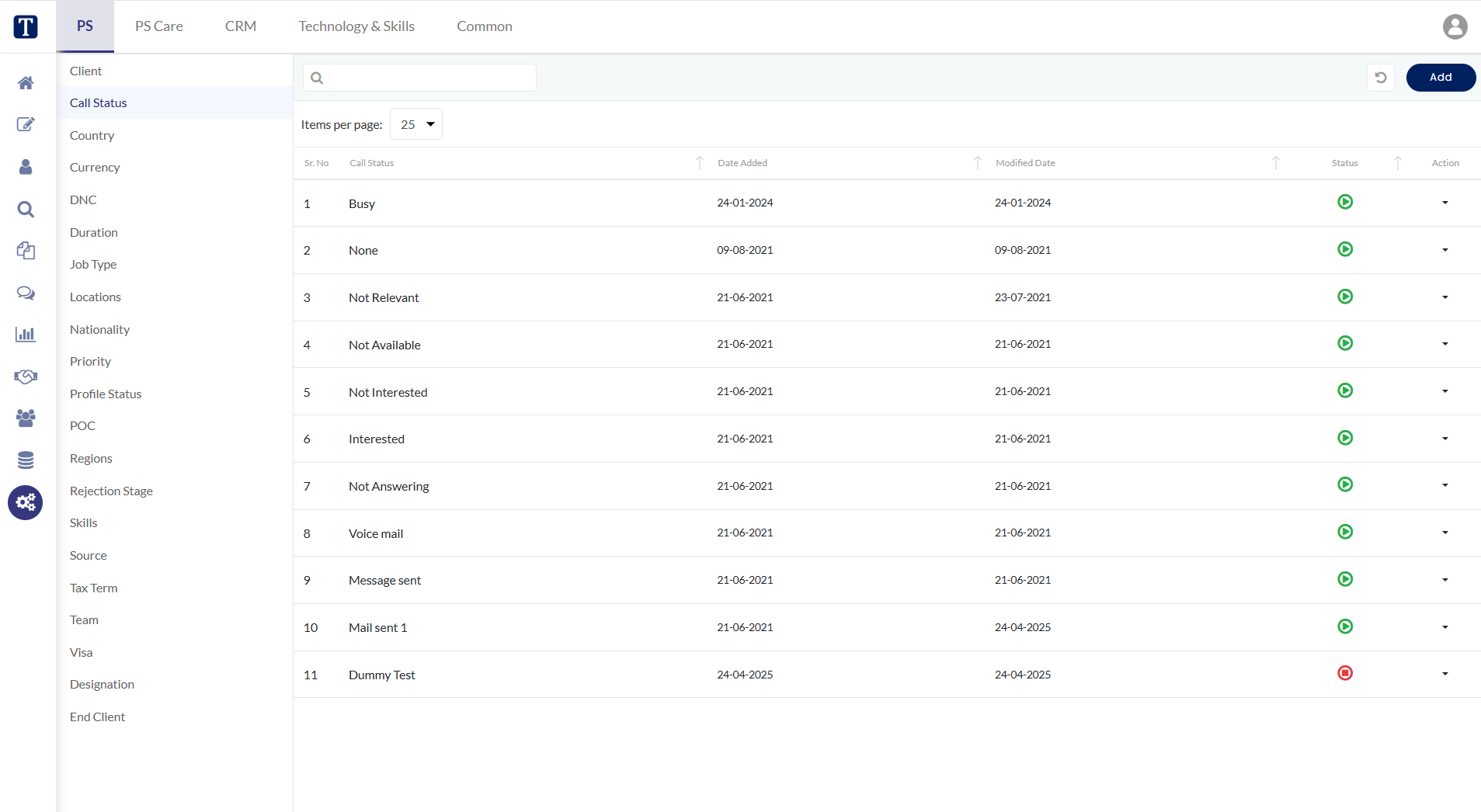Open the Rejection Stage menu item
Viewport: 1481px width, 812px height.
pyautogui.click(x=111, y=491)
